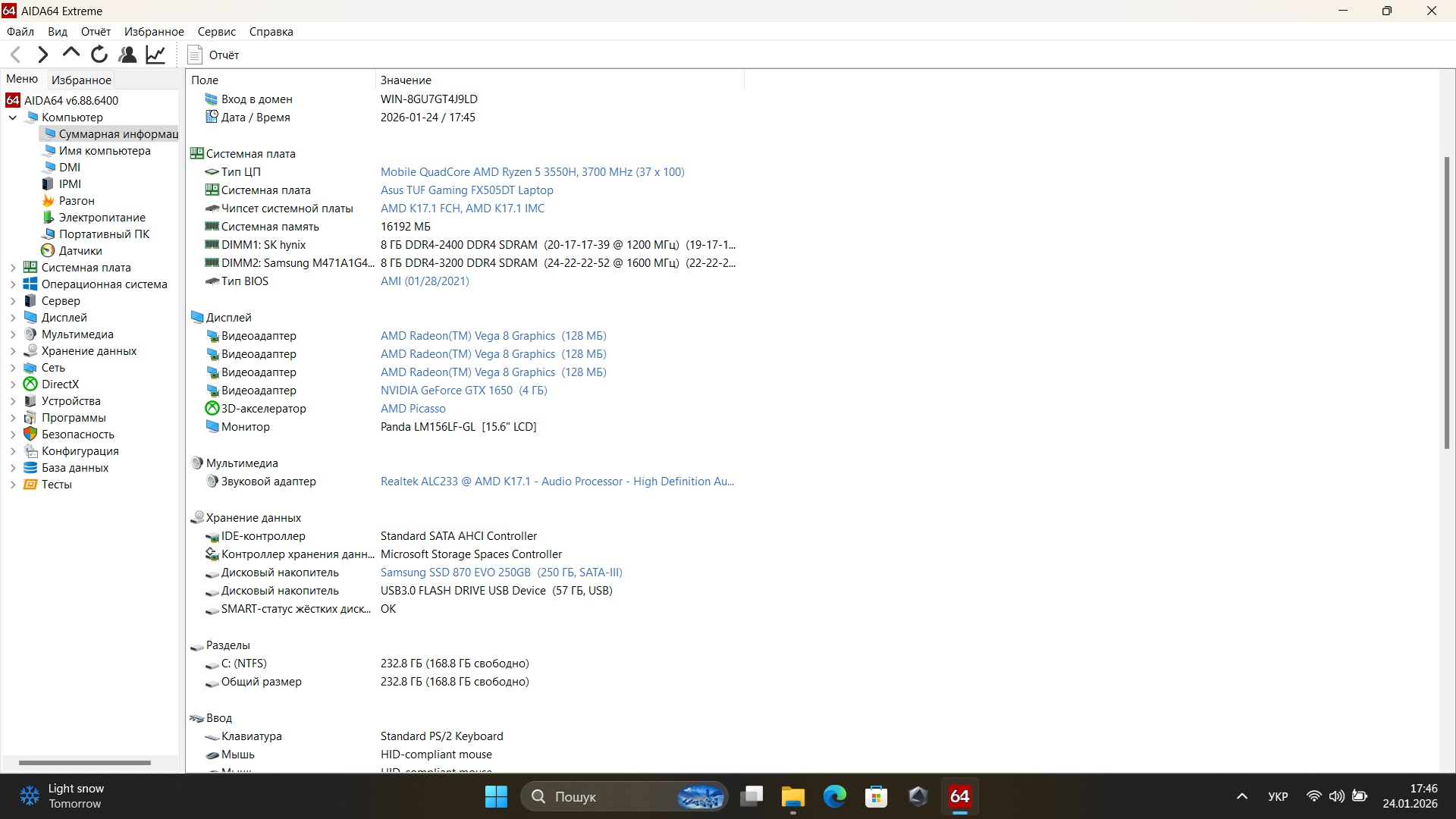
Task: Click the vertical scrollbar of report pane
Action: pyautogui.click(x=1446, y=303)
